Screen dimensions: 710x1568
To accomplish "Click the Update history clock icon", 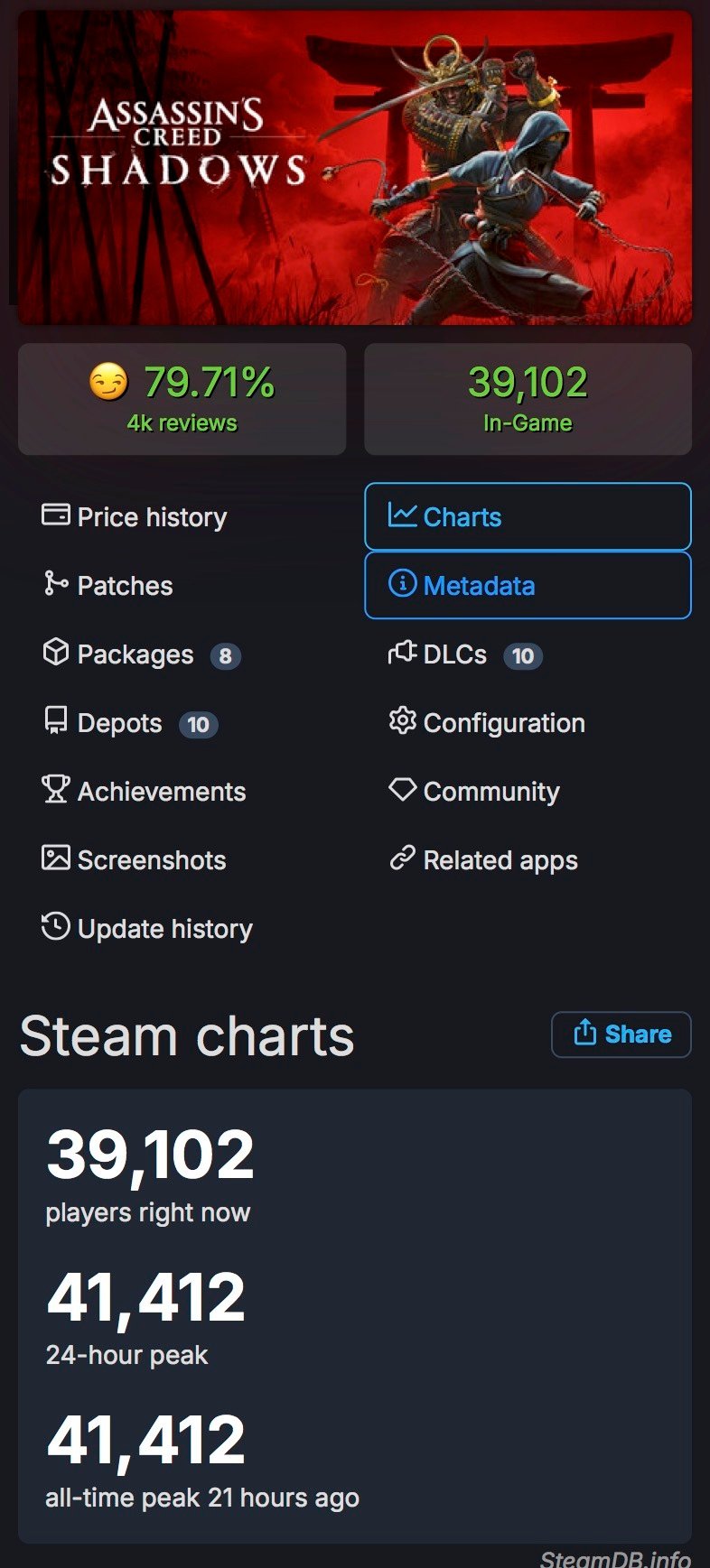I will [56, 926].
